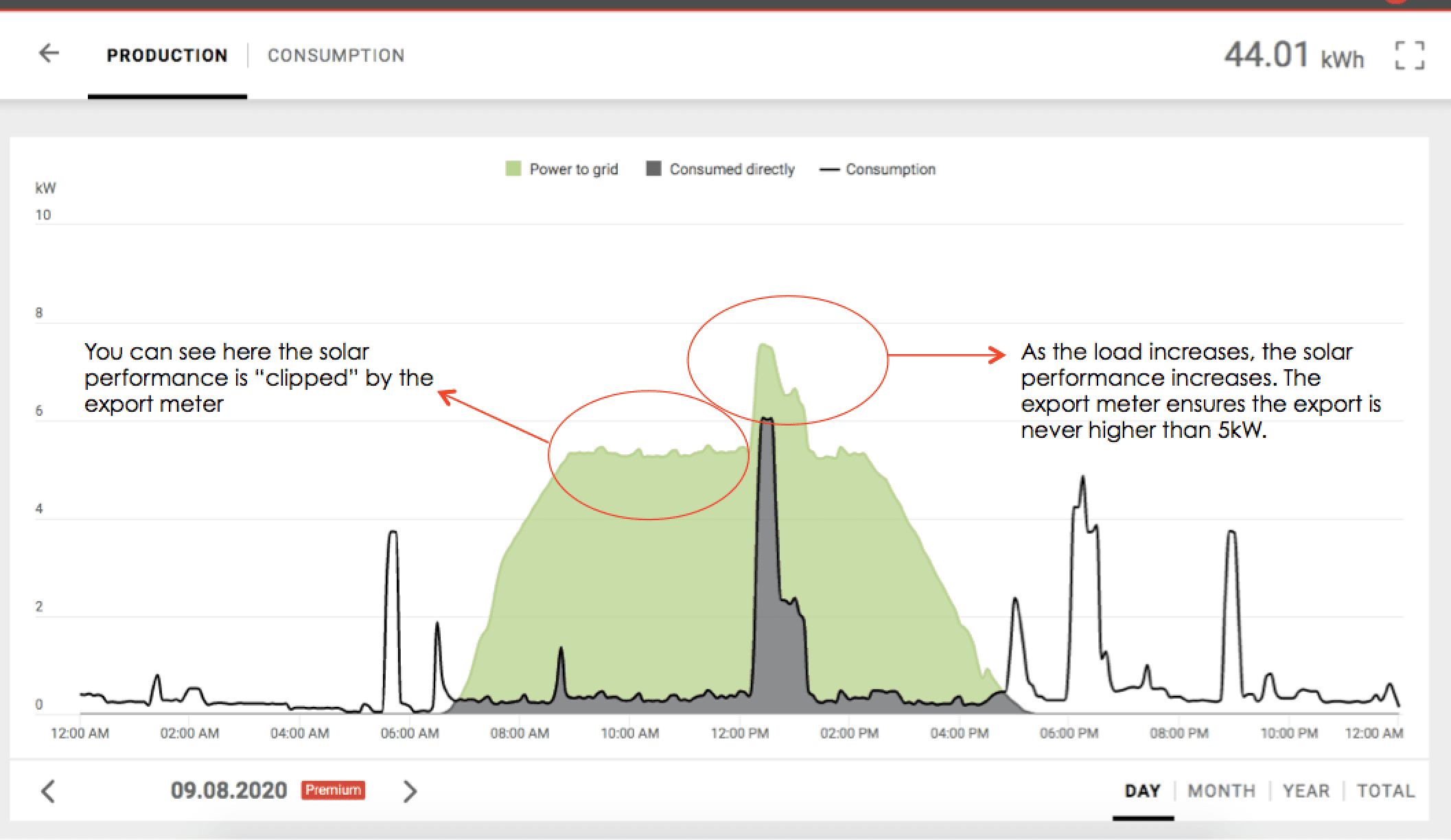Click the 02:00 AM axis label
The height and width of the screenshot is (840, 1451).
[x=189, y=734]
